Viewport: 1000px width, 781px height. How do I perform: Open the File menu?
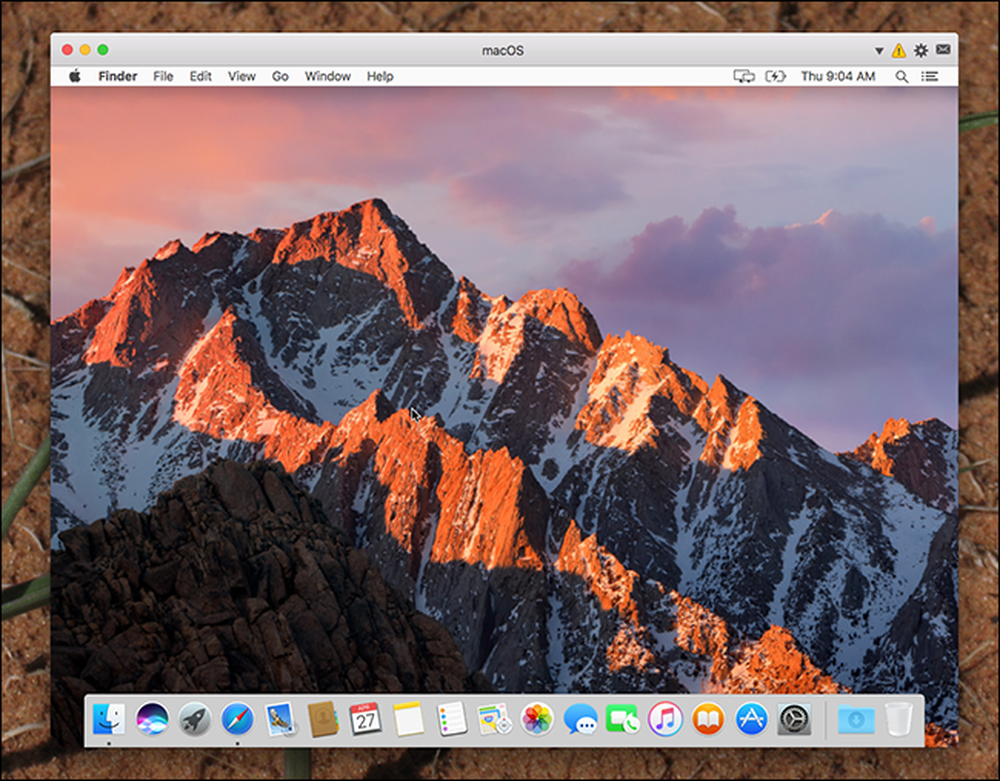coord(163,76)
